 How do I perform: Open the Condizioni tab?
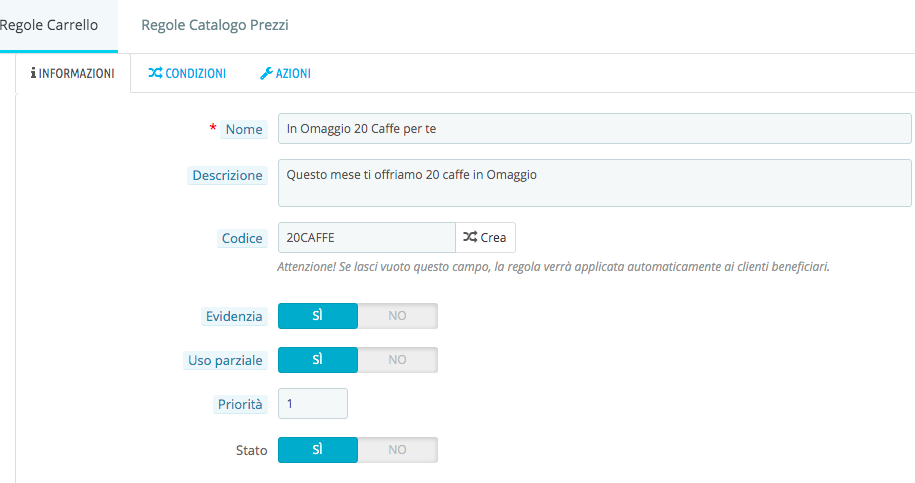click(x=187, y=73)
